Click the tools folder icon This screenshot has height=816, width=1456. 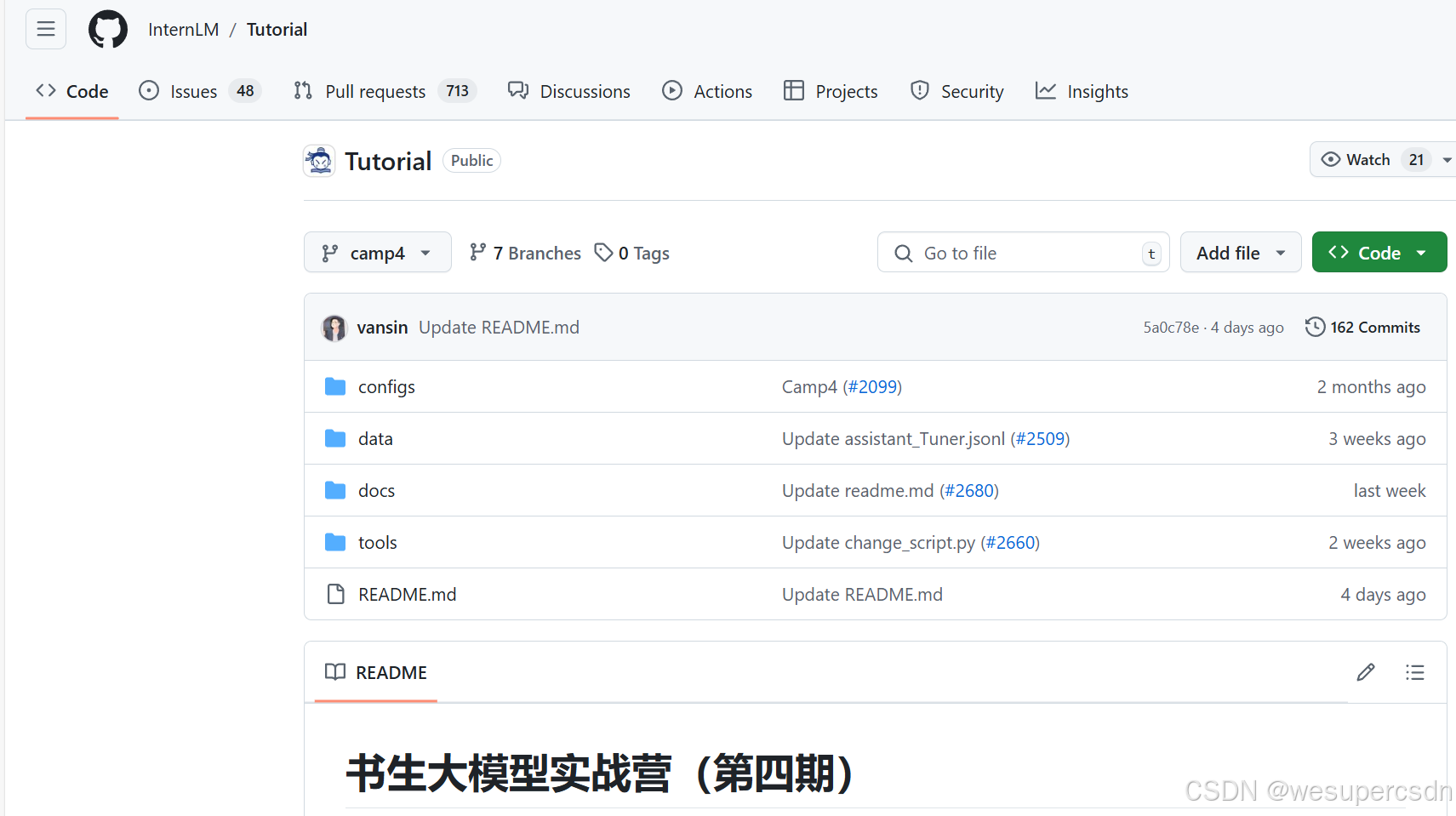click(x=335, y=543)
